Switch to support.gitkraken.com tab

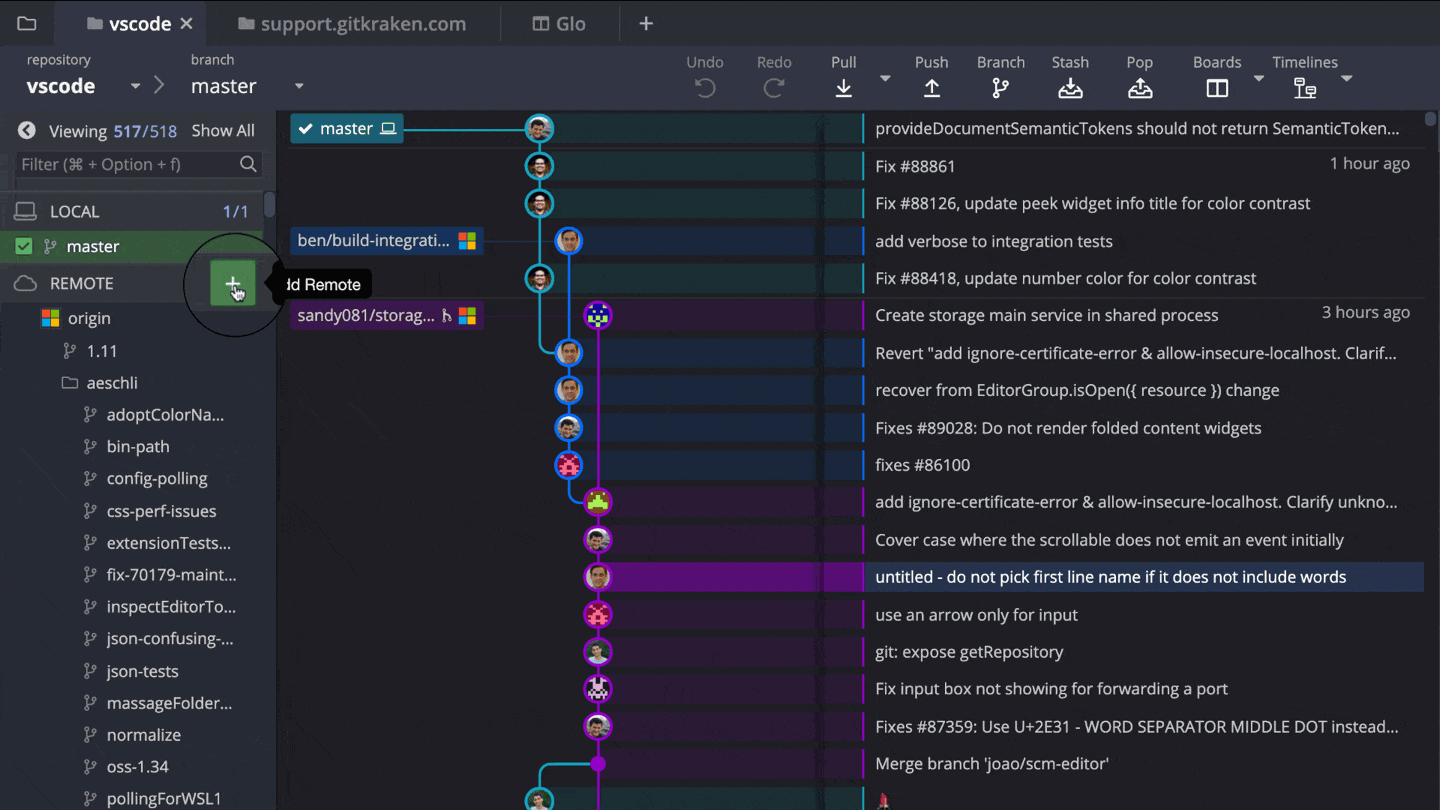point(352,23)
